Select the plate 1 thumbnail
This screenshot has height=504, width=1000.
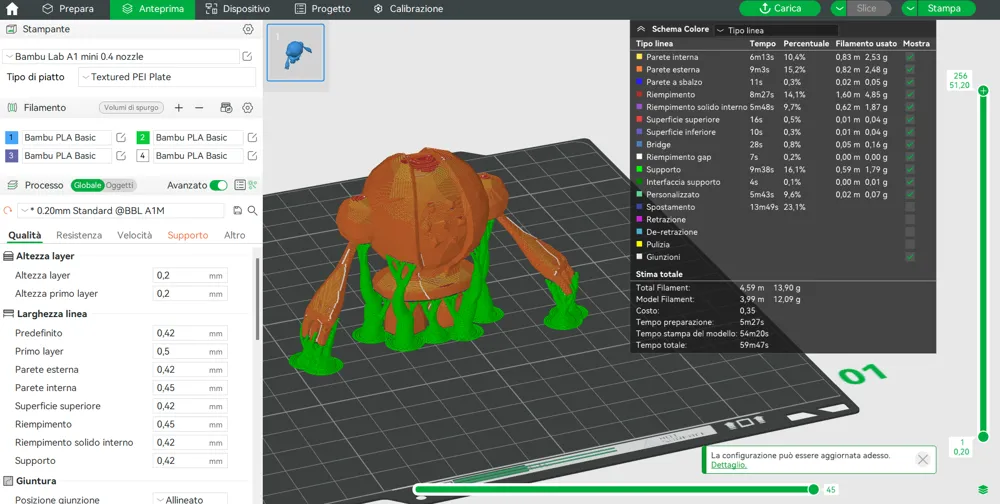pos(295,53)
